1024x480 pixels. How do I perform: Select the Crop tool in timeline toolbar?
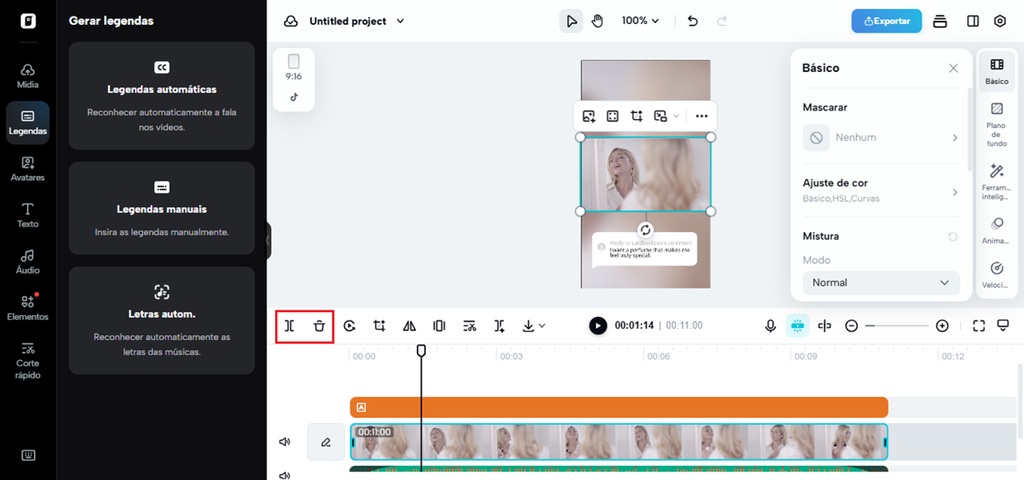(x=380, y=326)
